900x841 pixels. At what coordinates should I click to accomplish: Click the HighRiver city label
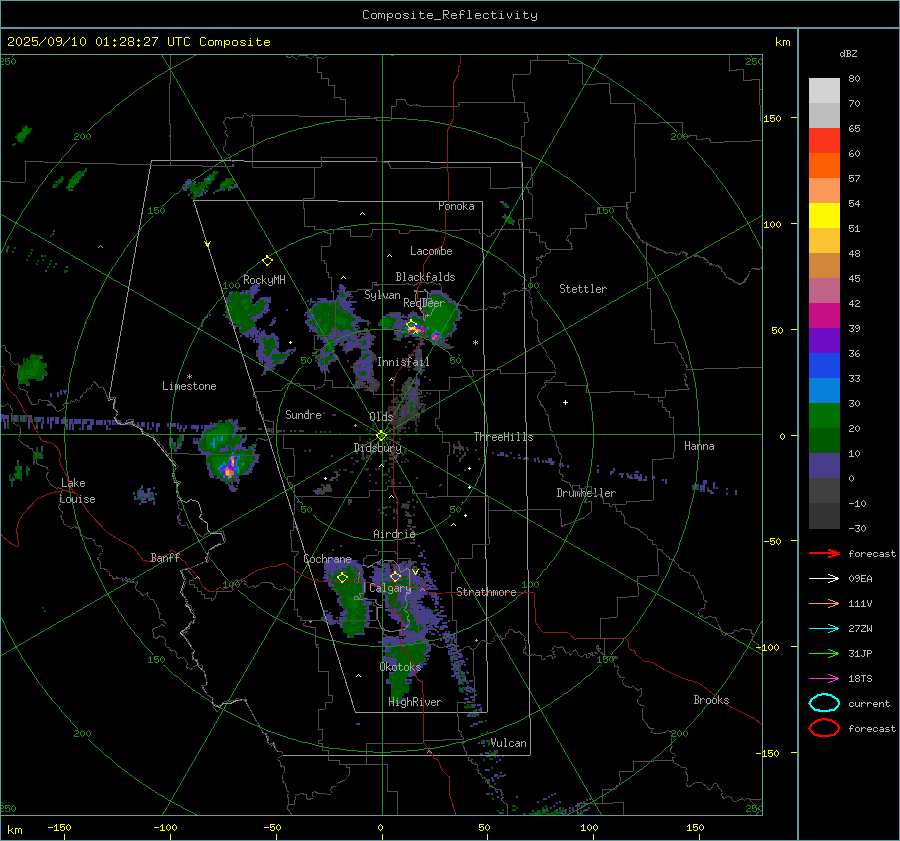pyautogui.click(x=415, y=702)
